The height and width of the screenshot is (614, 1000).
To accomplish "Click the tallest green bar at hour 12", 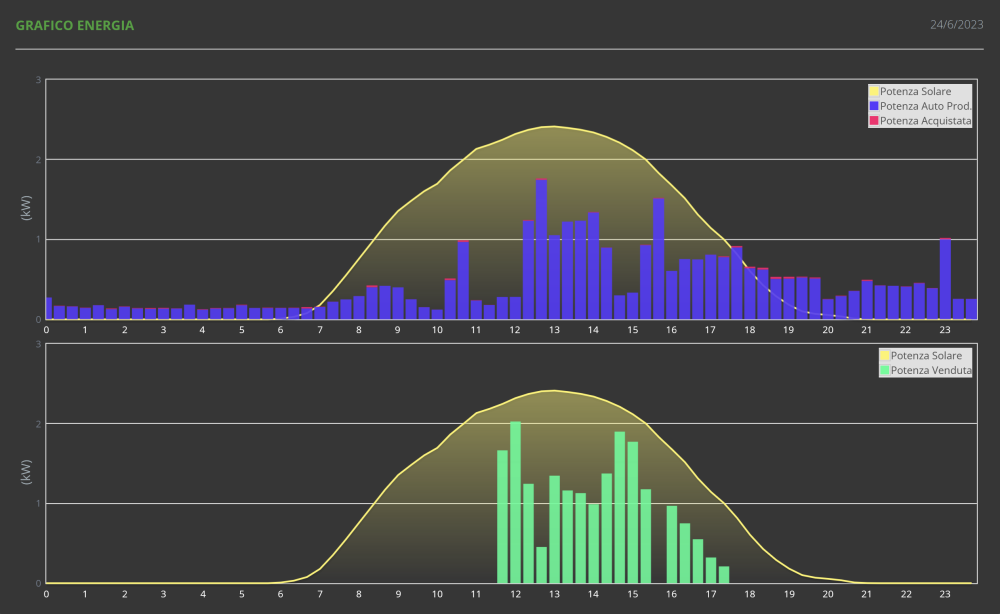I will [x=515, y=502].
